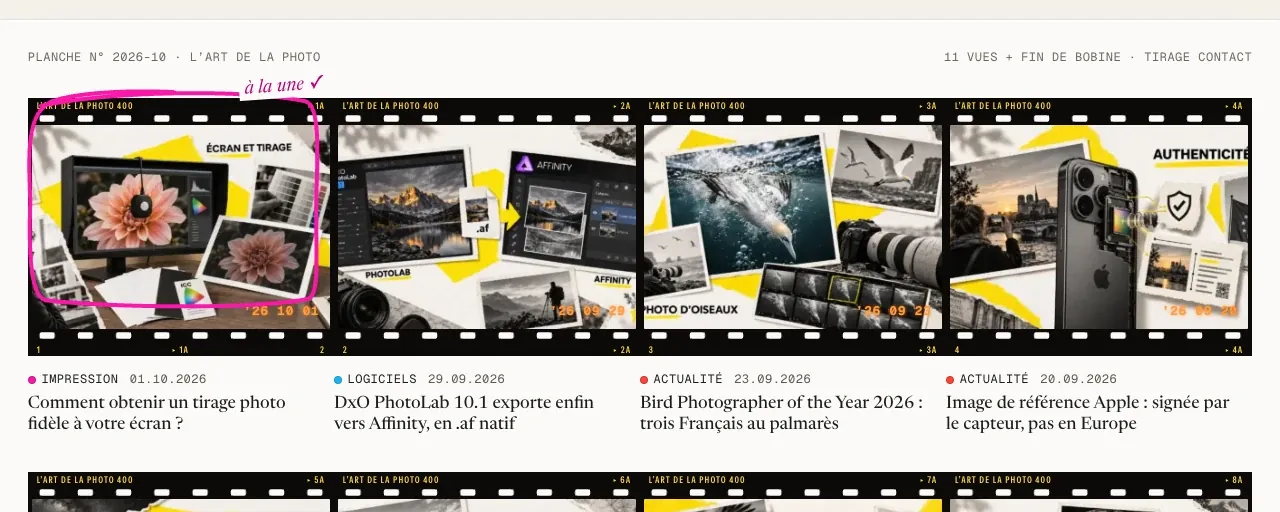Click the date 01.10.2026
Viewport: 1280px width, 512px height.
(168, 380)
